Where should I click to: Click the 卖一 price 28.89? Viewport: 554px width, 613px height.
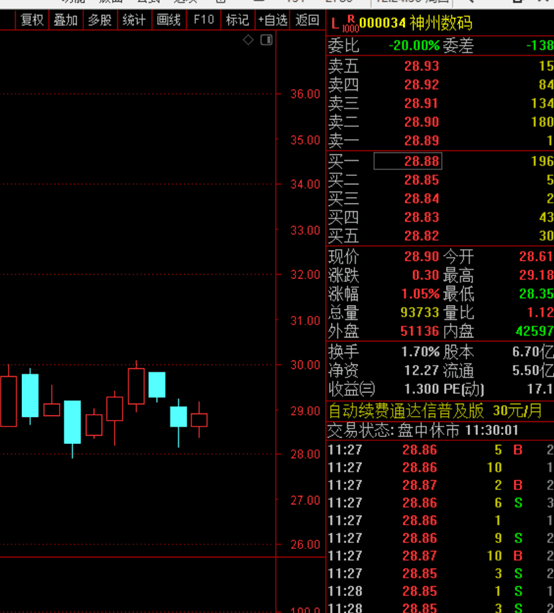(x=421, y=141)
